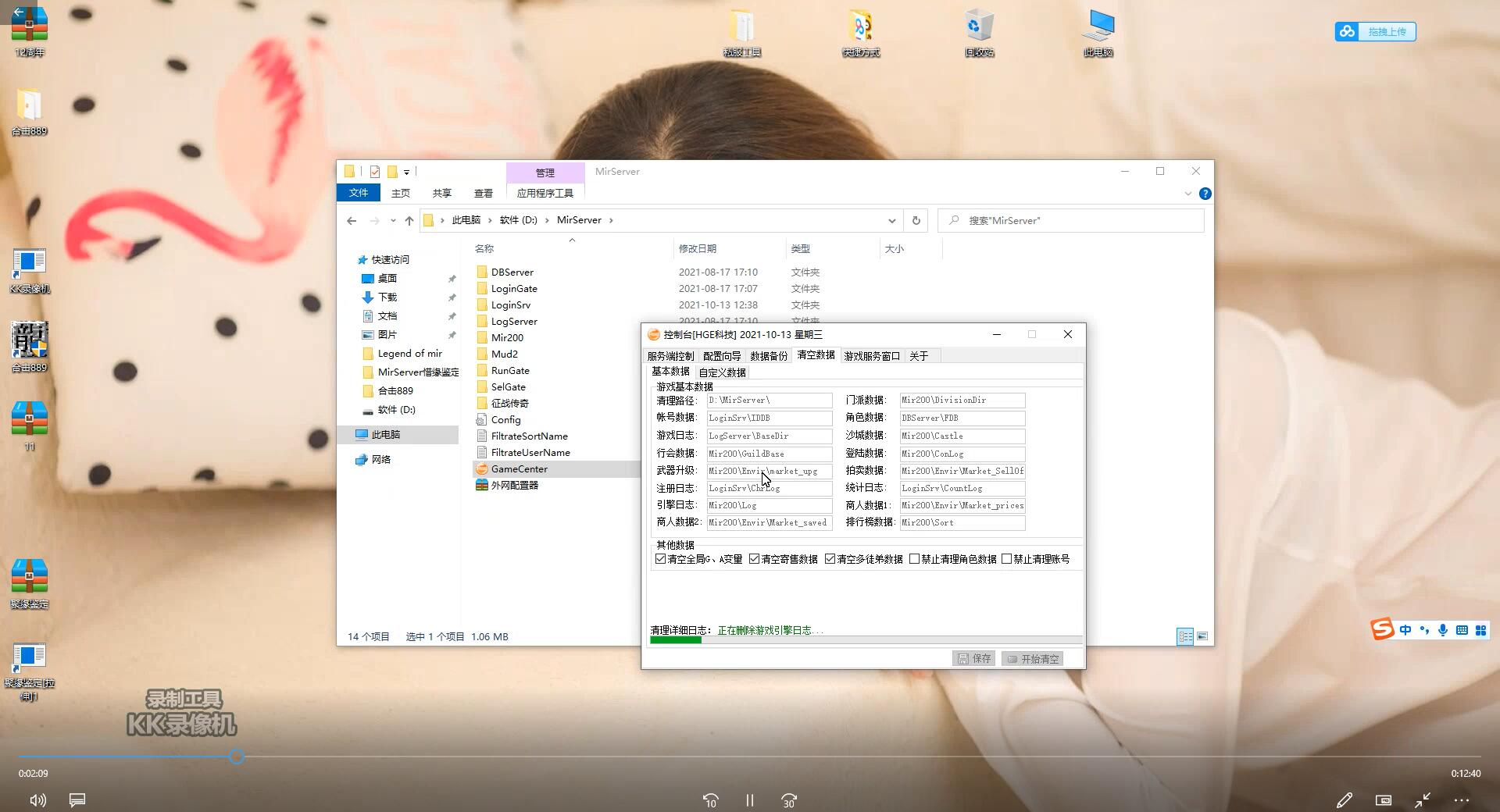The height and width of the screenshot is (812, 1500).
Task: Pause the video playback
Action: pos(749,800)
